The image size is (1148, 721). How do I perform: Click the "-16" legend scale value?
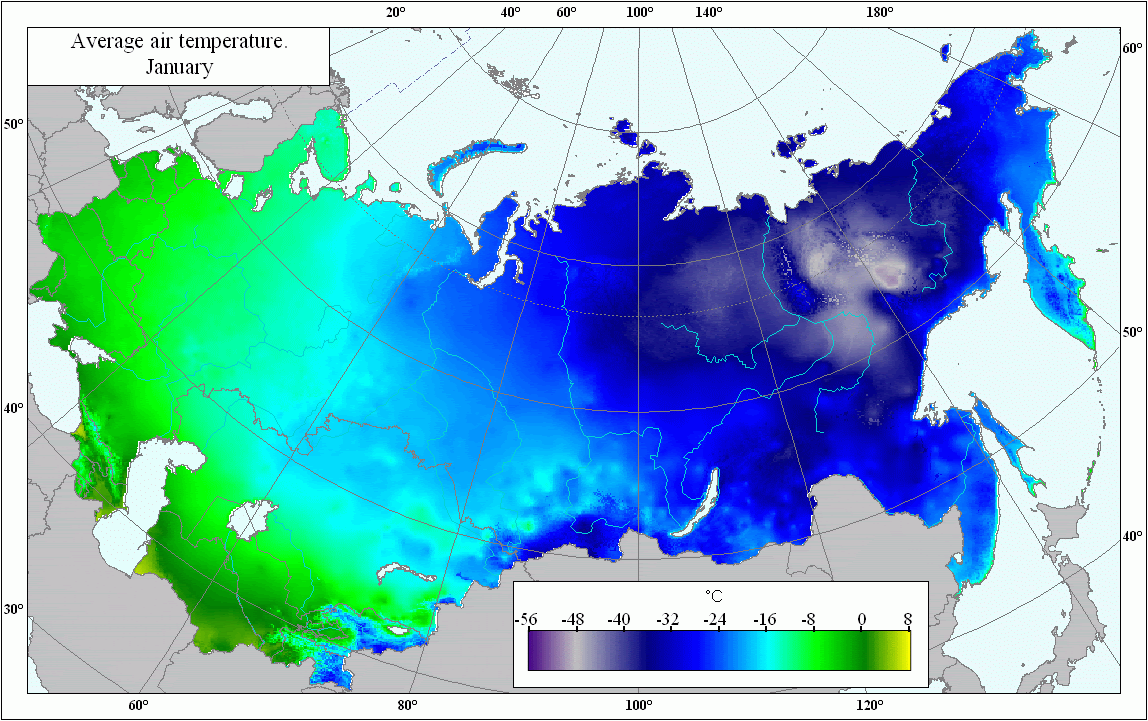tap(764, 620)
